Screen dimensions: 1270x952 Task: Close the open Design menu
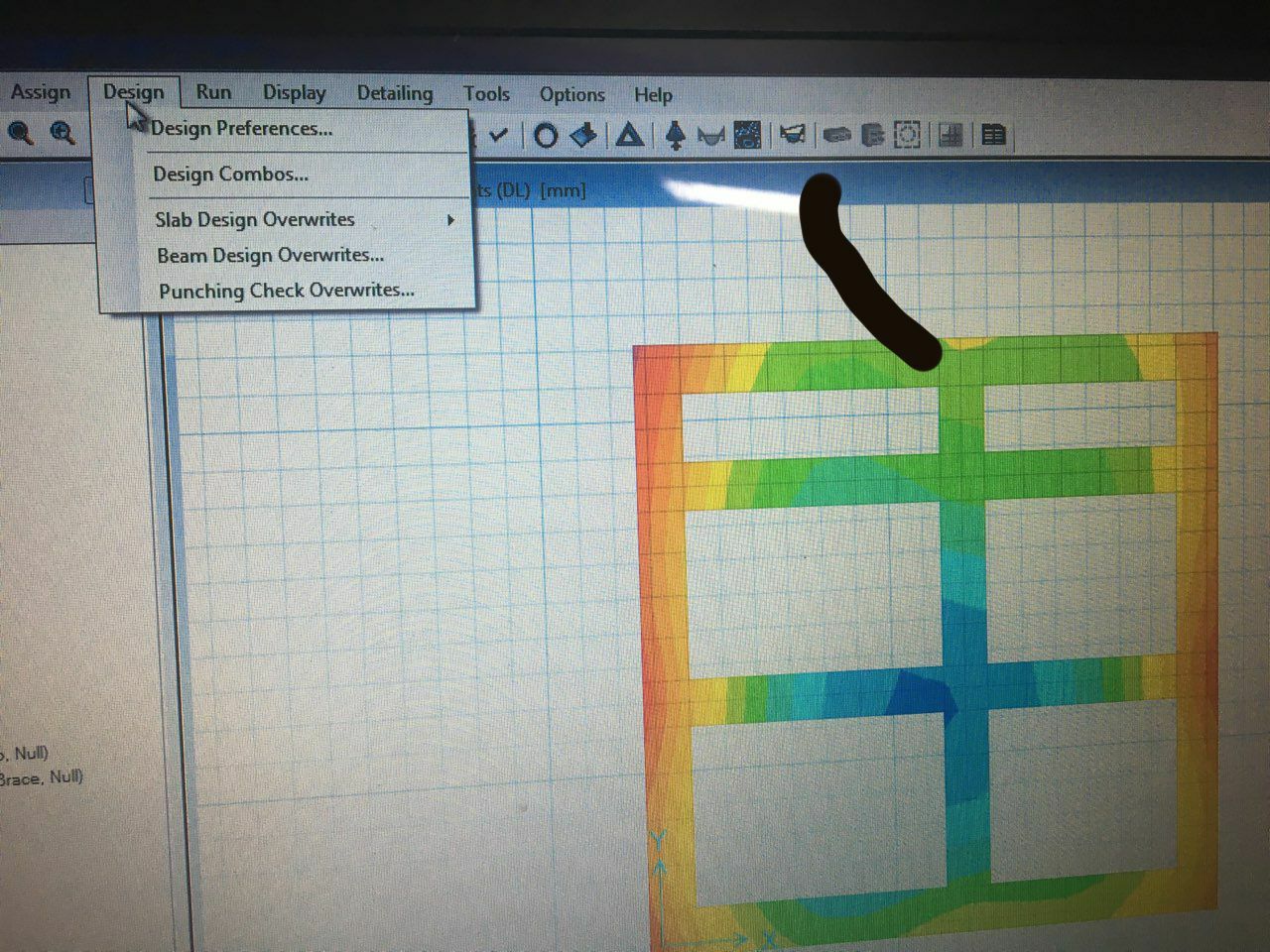tap(133, 92)
